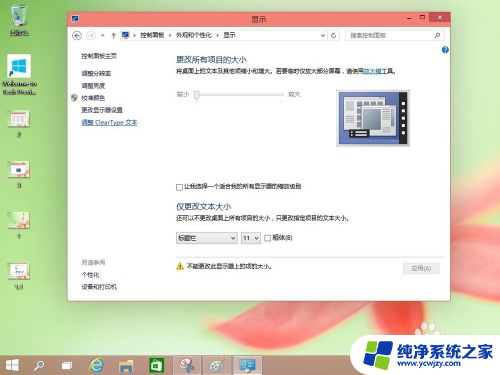
Task: Open the Windows Start button
Action: (12, 365)
